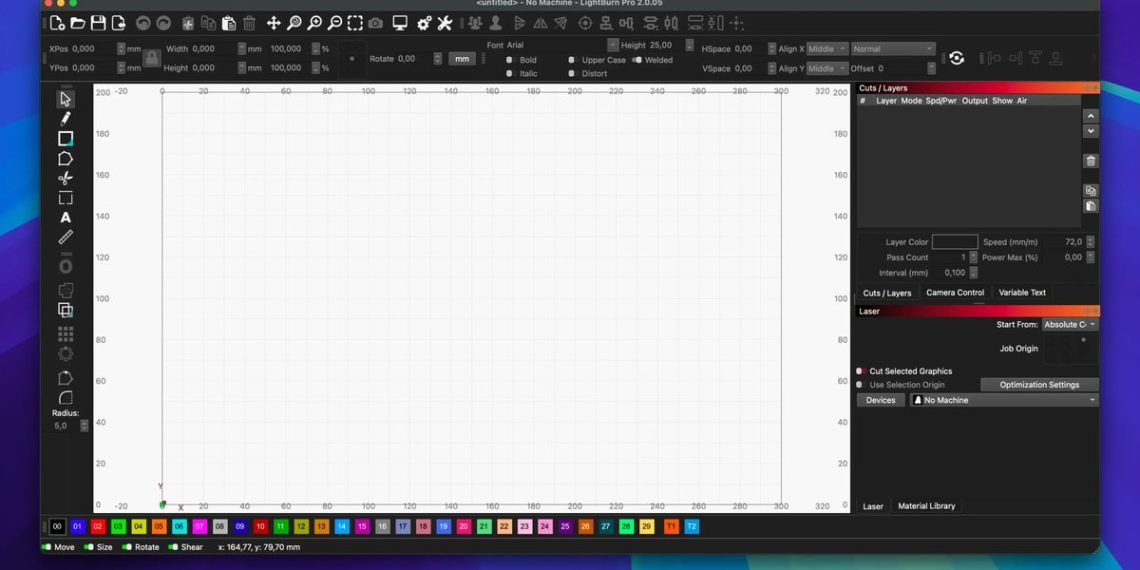Click the Zoom In magnifier
This screenshot has width=1140, height=570.
[314, 23]
